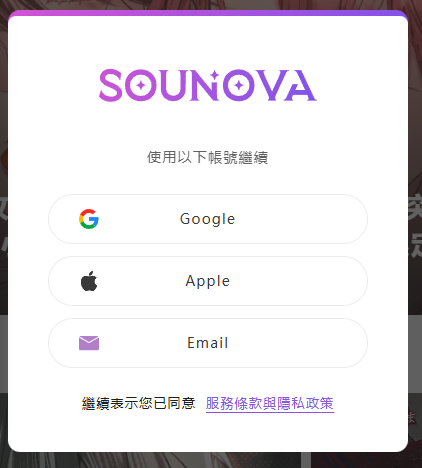Choose the Email login option text

(x=208, y=343)
